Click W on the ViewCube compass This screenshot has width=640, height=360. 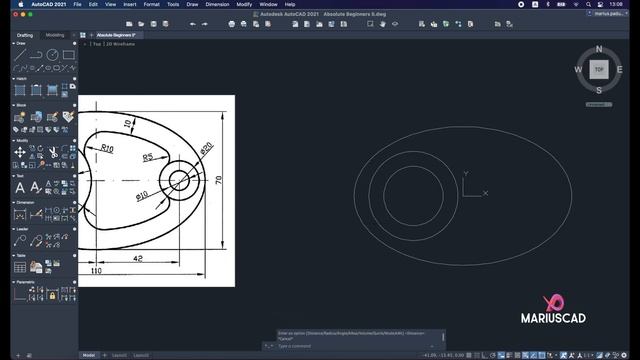pyautogui.click(x=578, y=69)
